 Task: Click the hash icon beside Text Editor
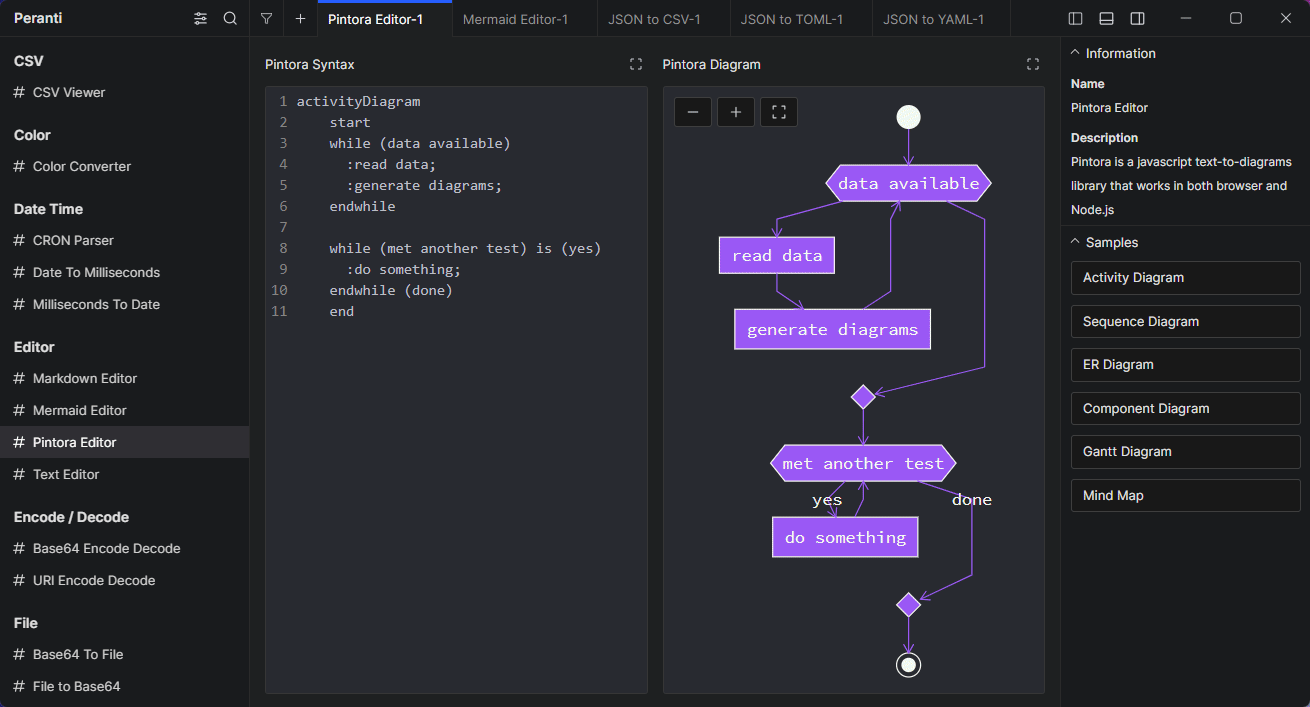tap(19, 474)
